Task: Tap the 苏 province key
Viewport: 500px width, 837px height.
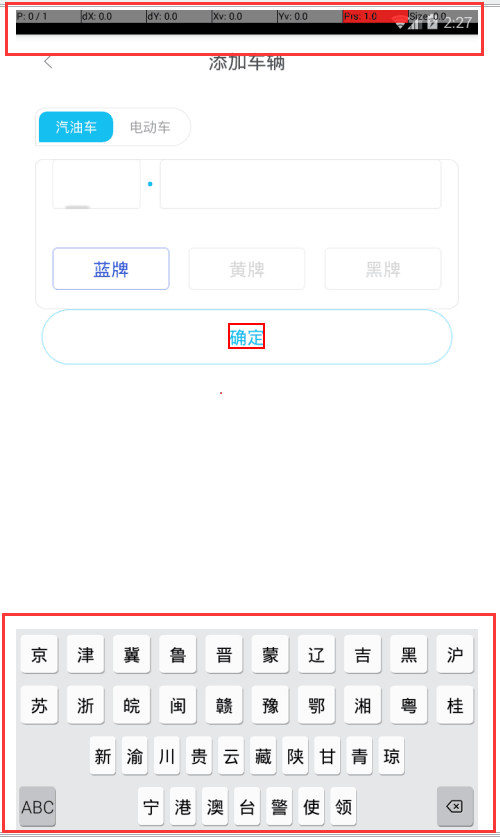Action: (39, 705)
